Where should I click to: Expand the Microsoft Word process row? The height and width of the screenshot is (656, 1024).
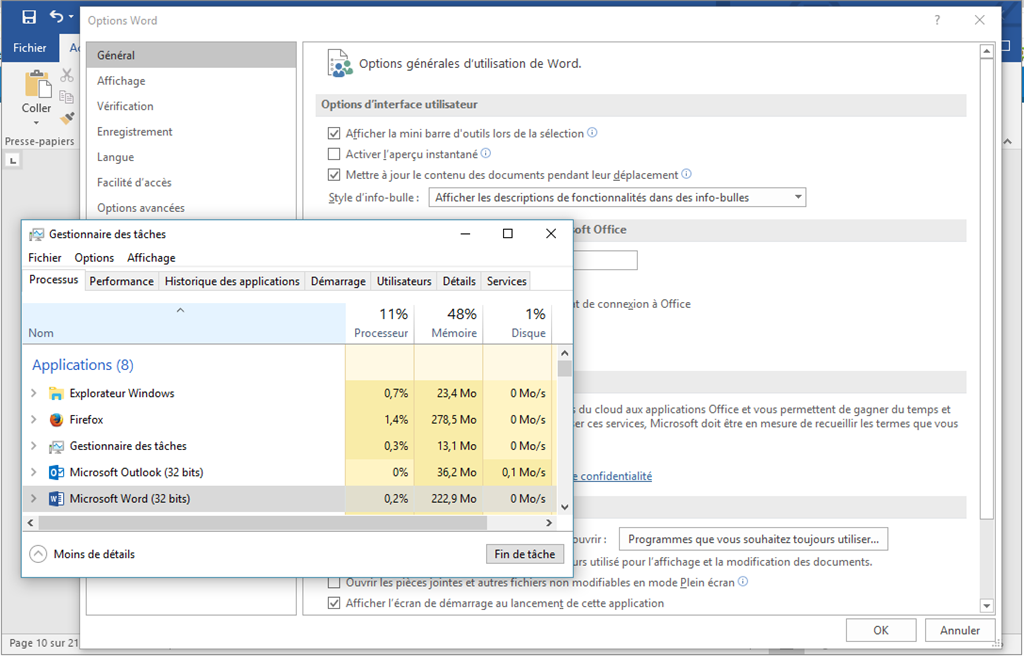(33, 499)
